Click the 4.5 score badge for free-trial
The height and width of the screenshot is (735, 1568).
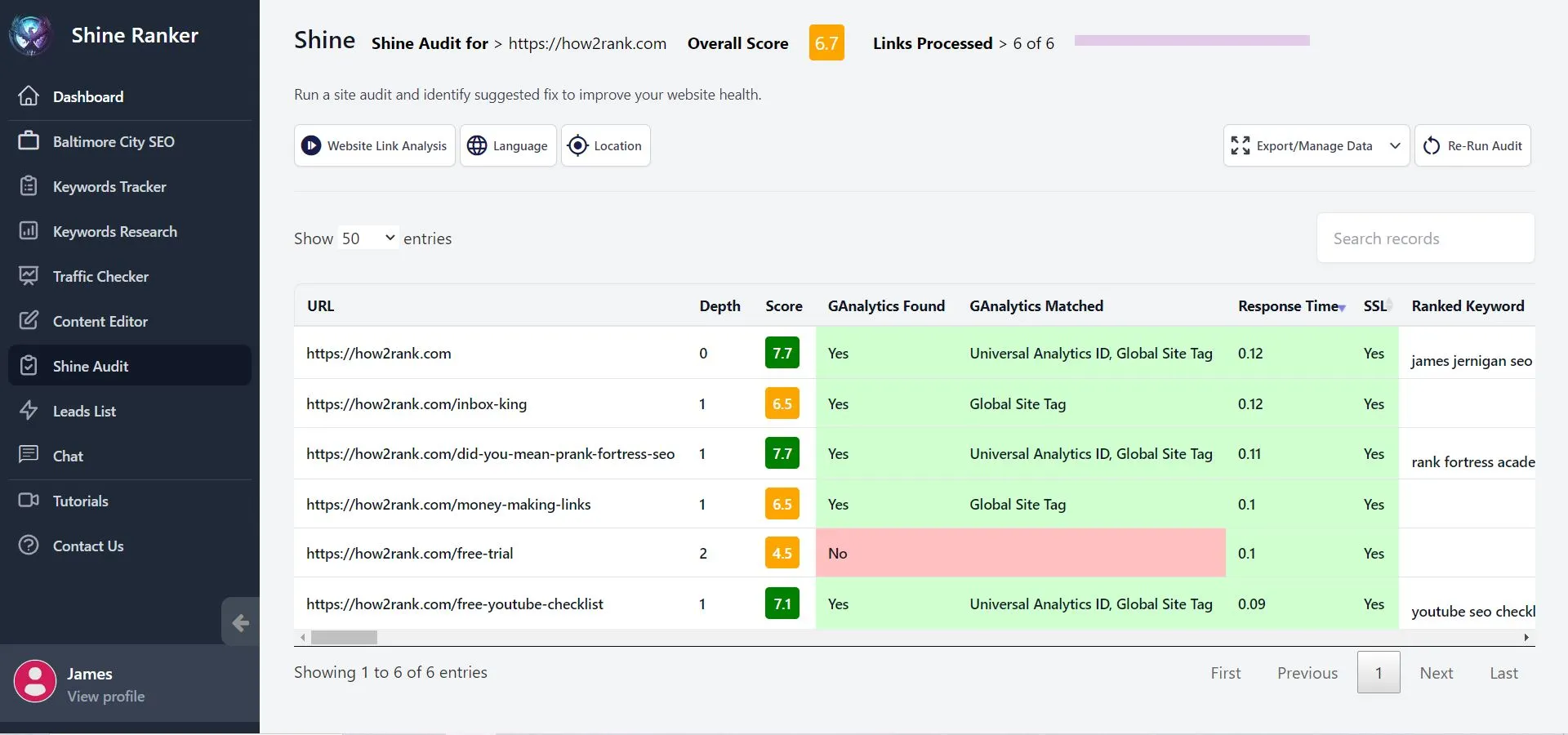782,553
